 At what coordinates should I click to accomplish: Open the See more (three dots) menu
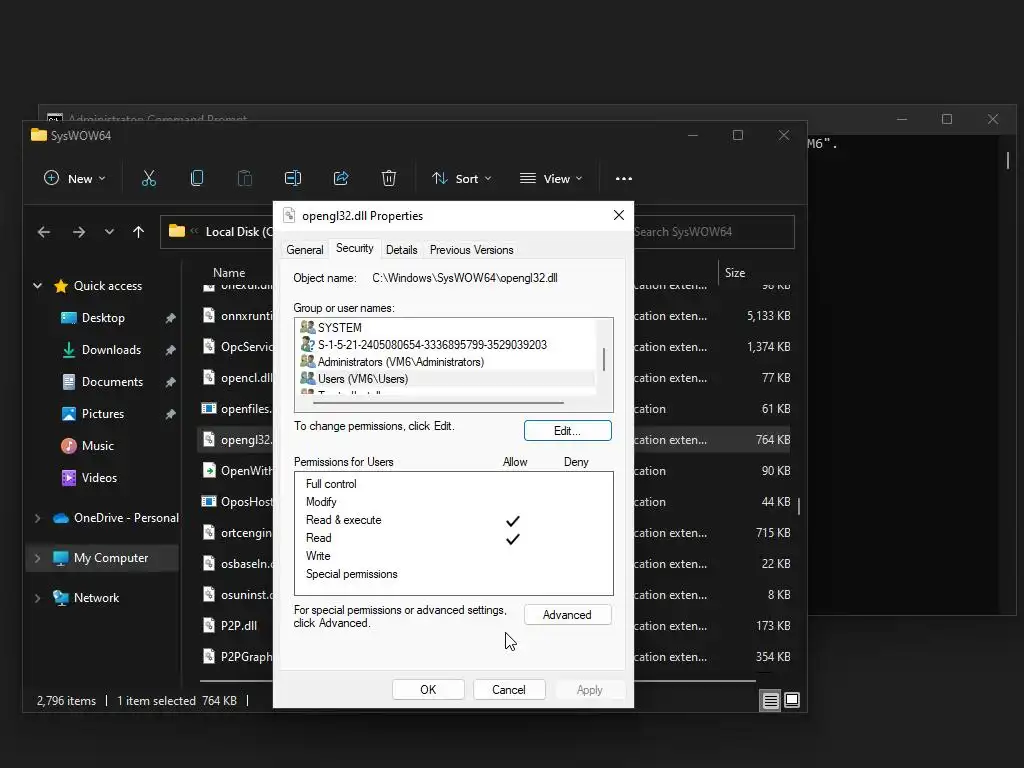(x=624, y=178)
